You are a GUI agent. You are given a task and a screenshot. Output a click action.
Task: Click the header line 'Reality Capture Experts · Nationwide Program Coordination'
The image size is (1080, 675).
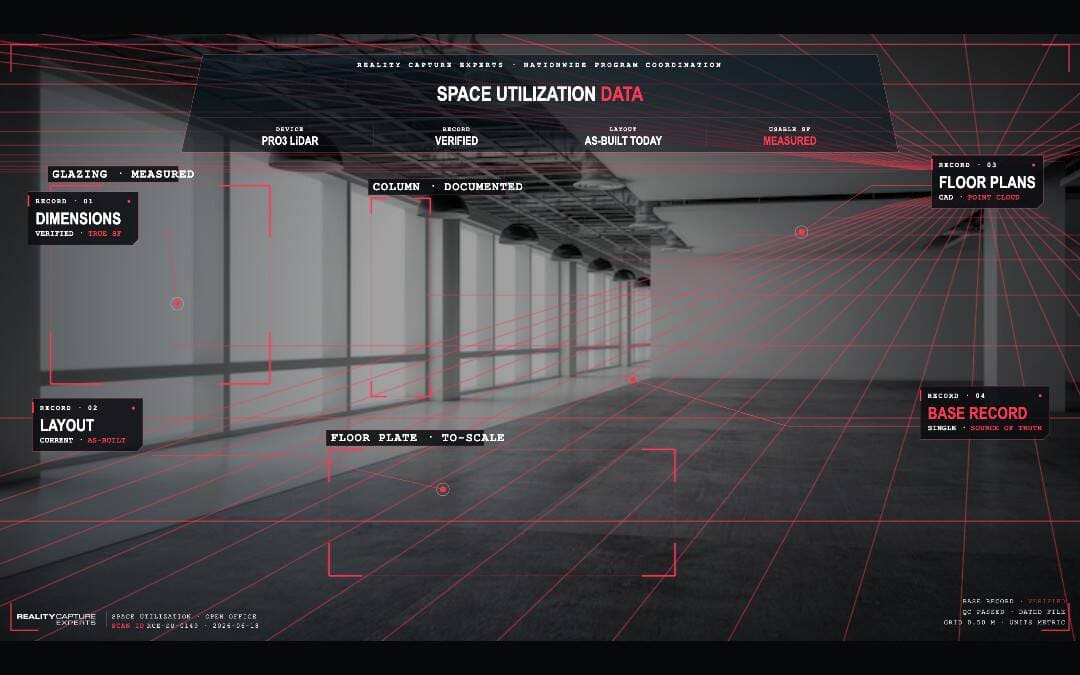(x=539, y=65)
